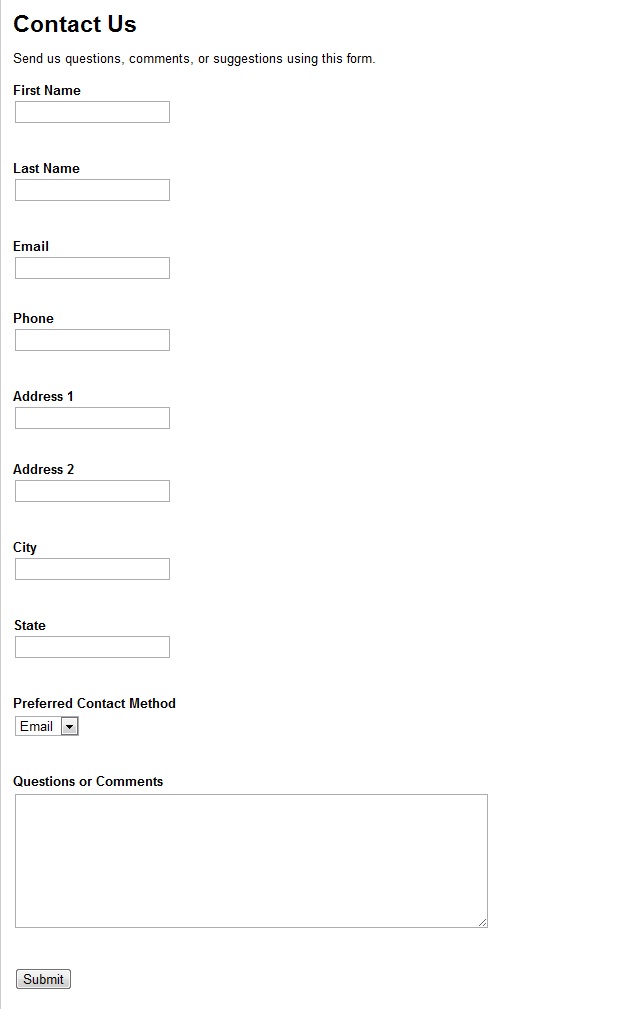Click the Phone number field

(91, 340)
